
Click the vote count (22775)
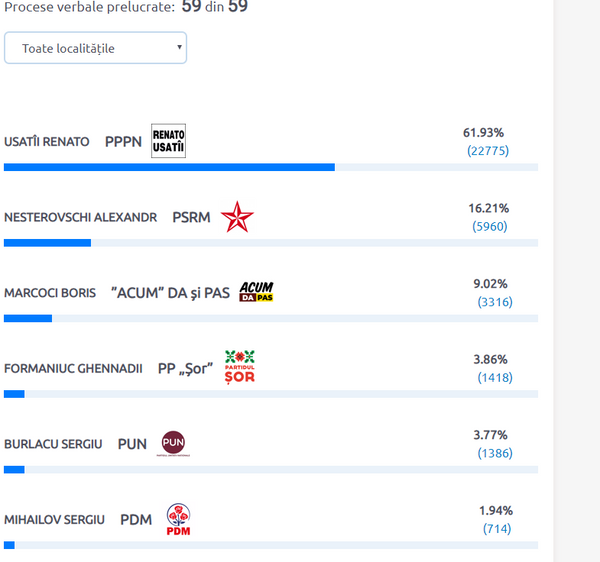point(488,151)
